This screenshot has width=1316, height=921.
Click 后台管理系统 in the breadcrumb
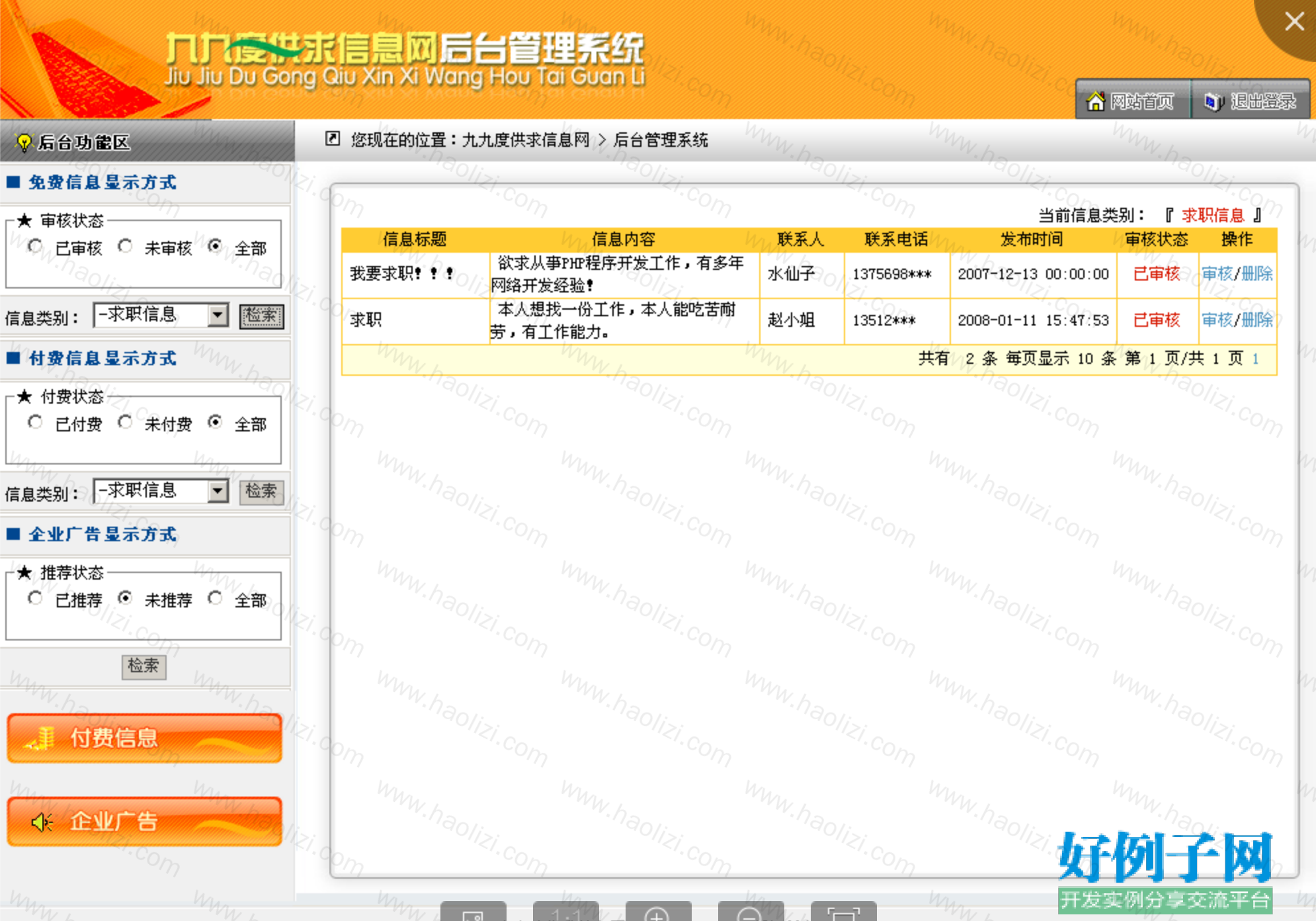coord(661,140)
